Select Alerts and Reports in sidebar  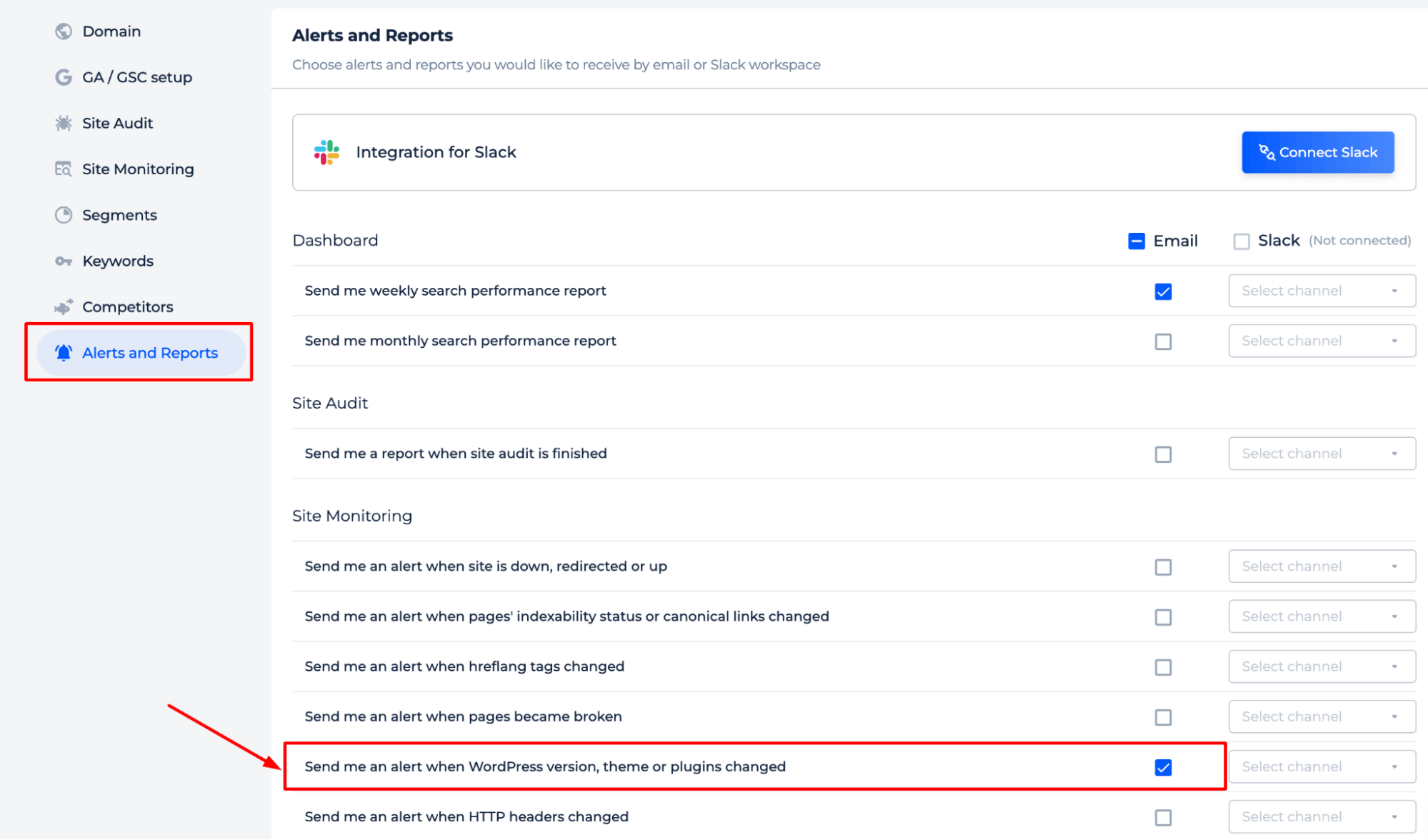141,353
